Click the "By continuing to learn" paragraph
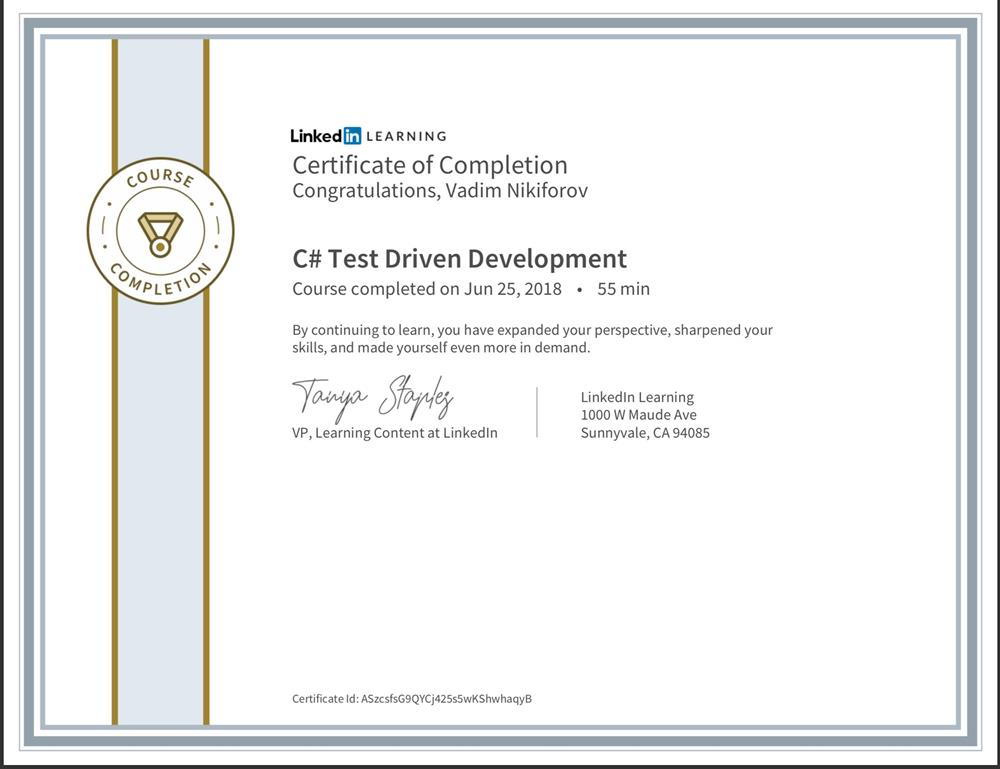 (532, 339)
